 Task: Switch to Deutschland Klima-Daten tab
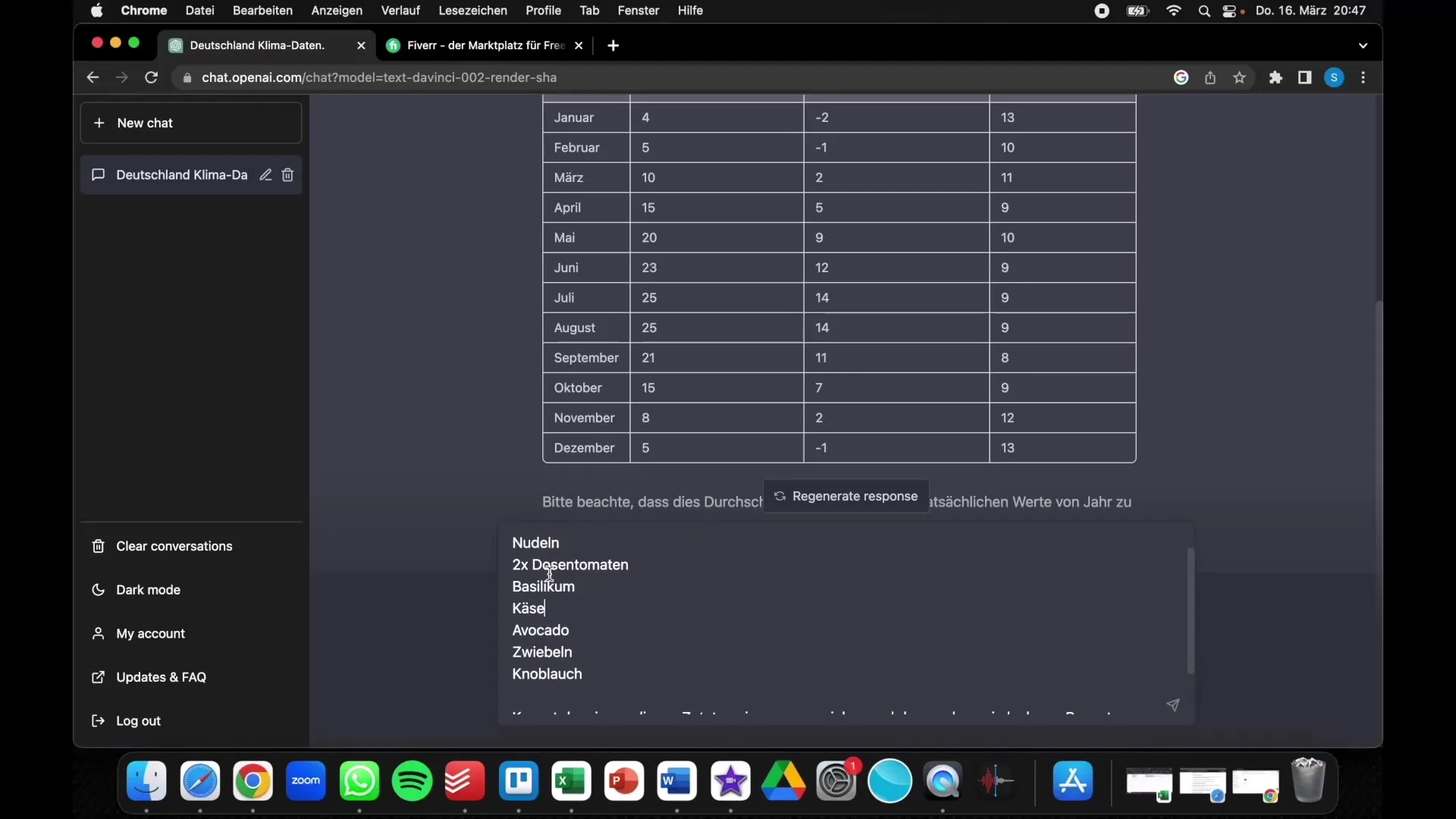pos(258,45)
